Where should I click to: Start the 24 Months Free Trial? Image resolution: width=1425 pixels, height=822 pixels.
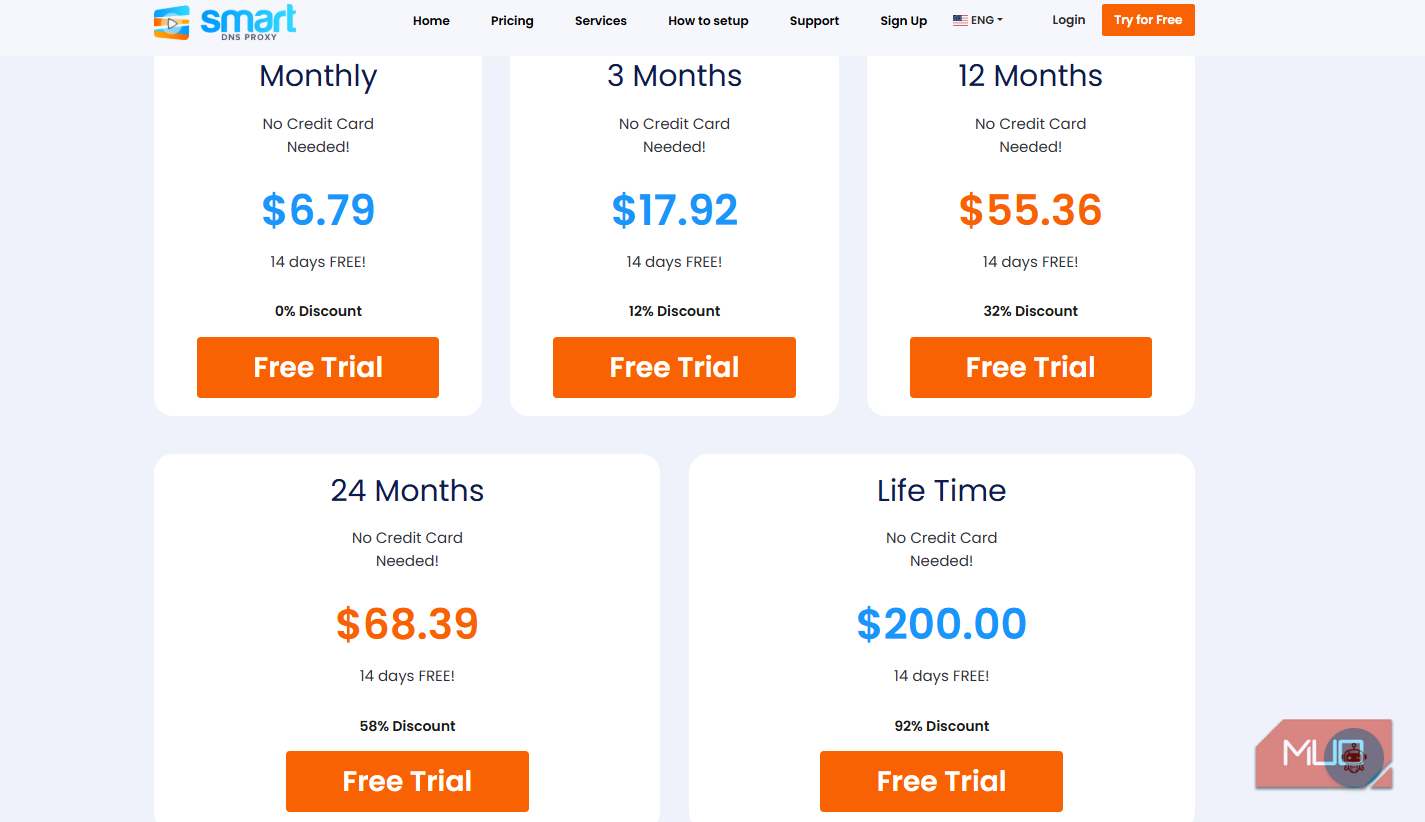coord(407,781)
